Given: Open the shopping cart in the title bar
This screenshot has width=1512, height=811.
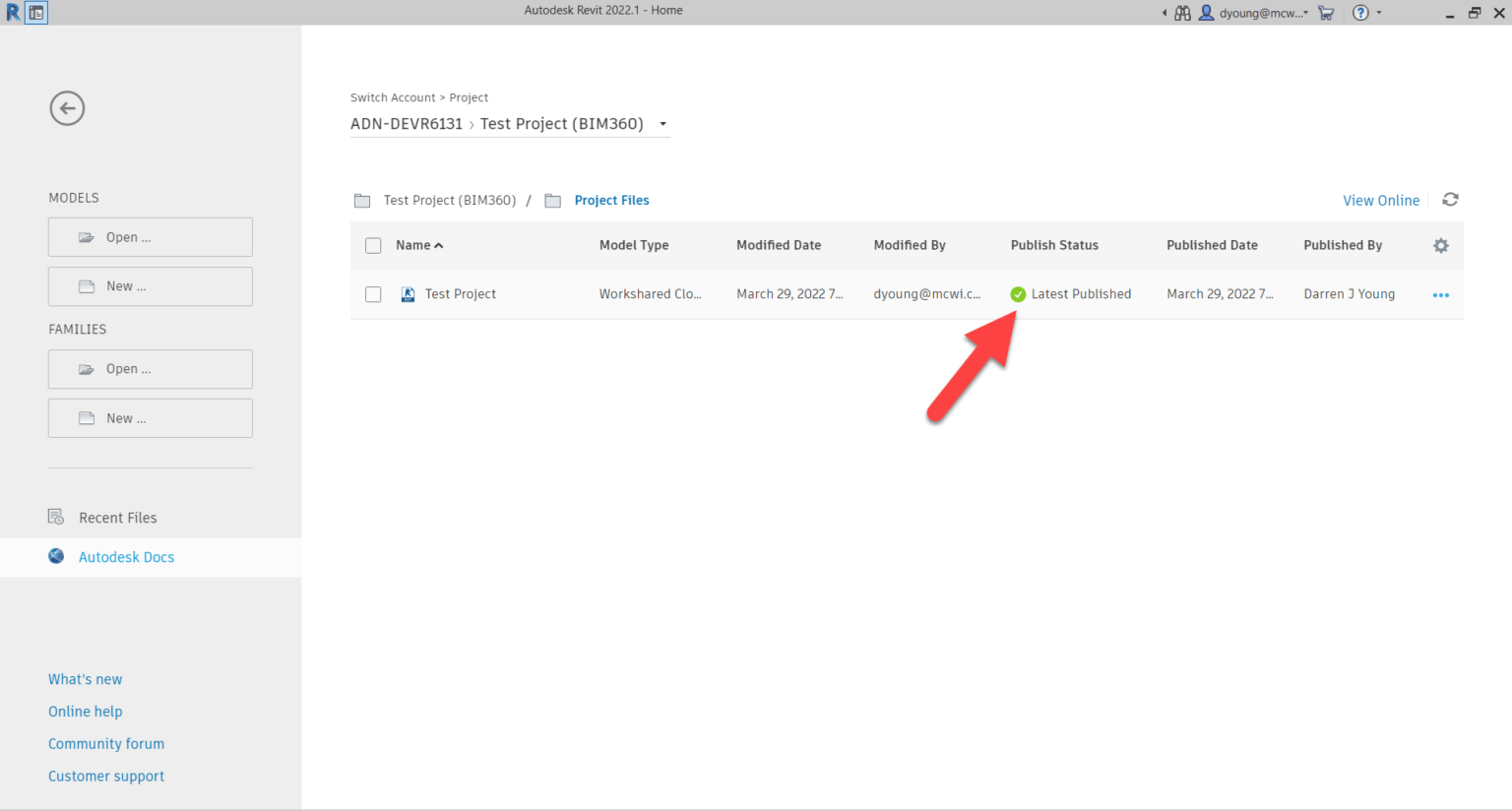Looking at the screenshot, I should click(x=1326, y=13).
